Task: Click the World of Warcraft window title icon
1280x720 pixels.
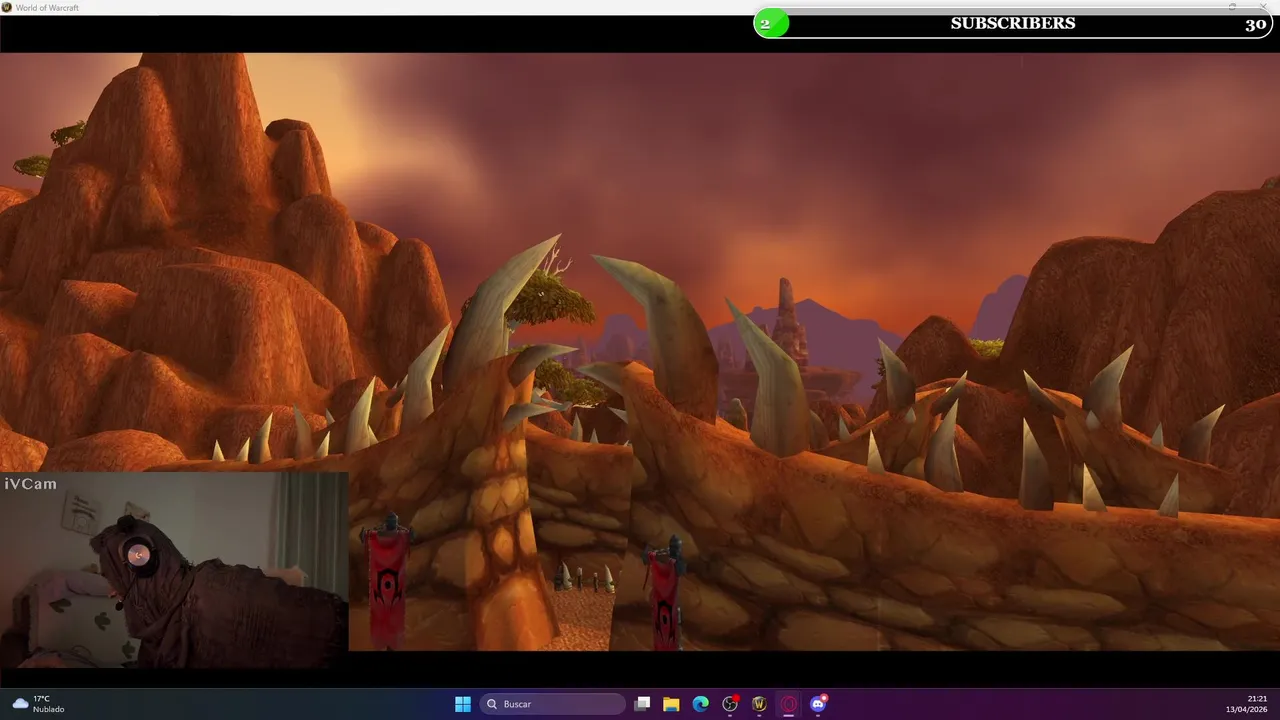Action: [x=7, y=7]
